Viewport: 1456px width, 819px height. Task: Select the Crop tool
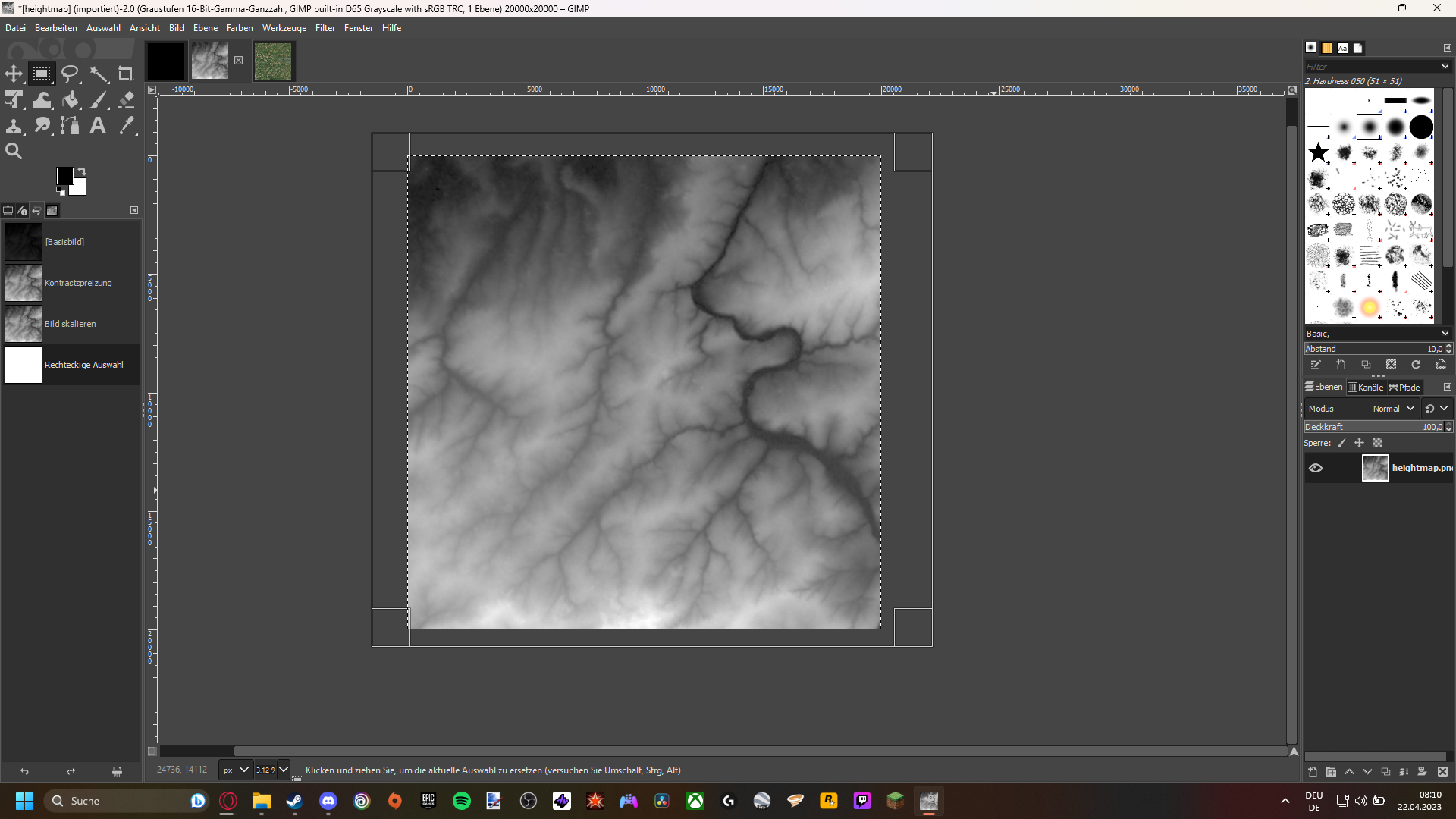click(126, 74)
